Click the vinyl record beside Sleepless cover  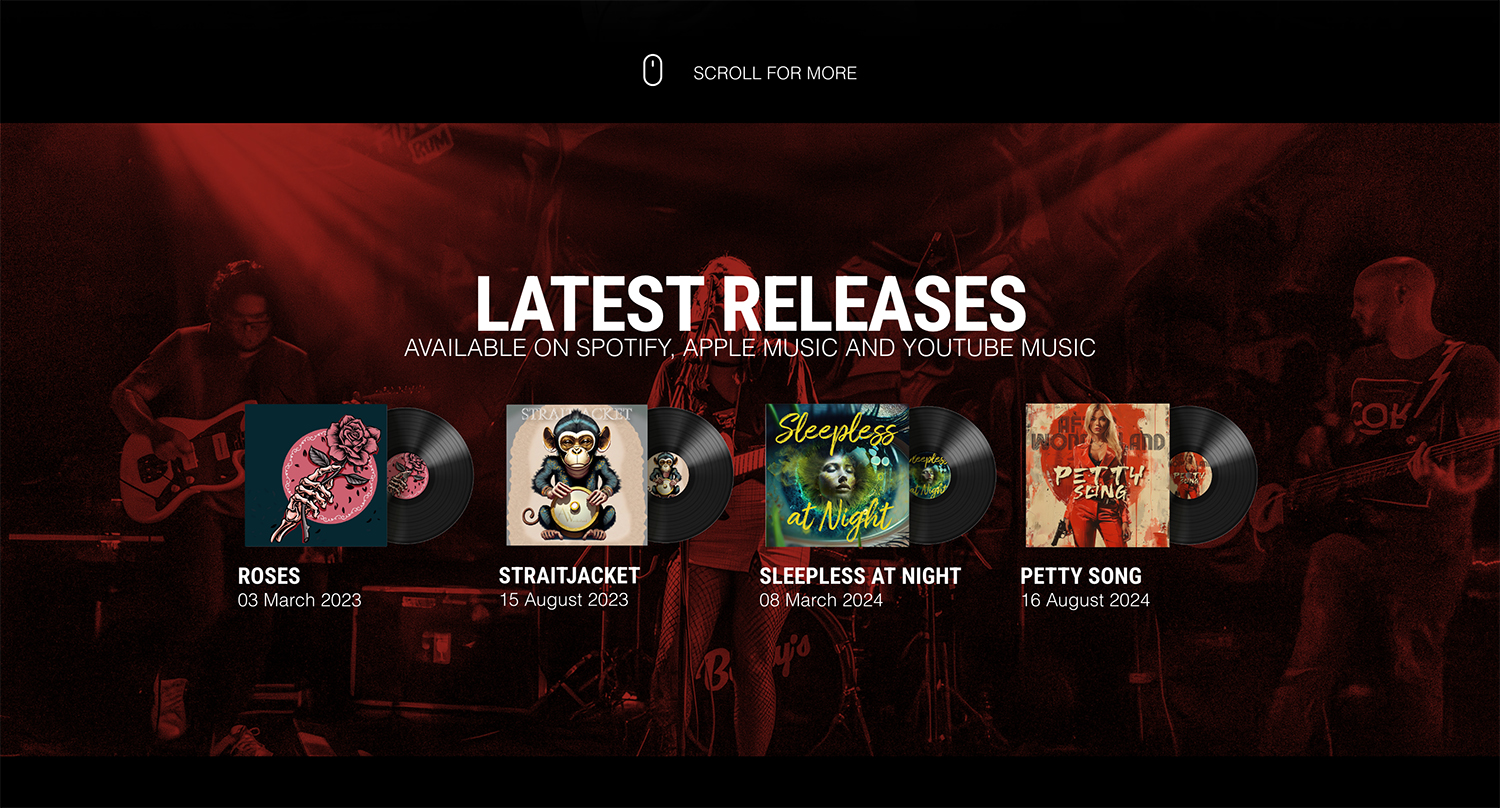click(x=953, y=475)
